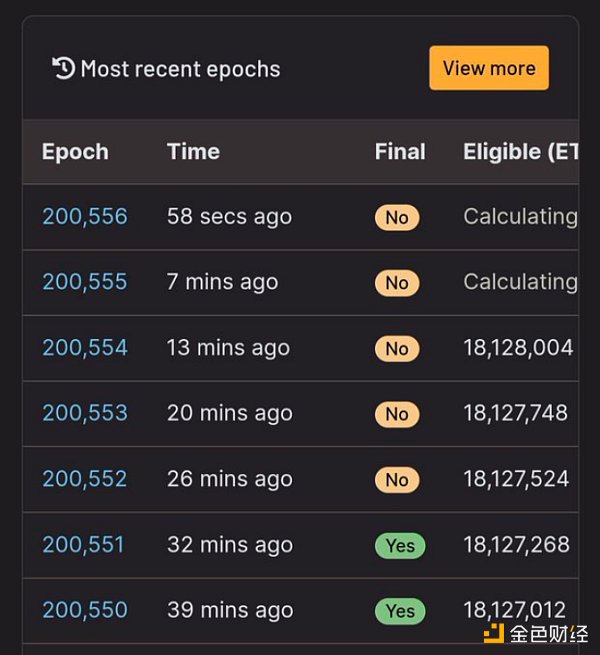Open epoch 200,553 link

coord(85,413)
